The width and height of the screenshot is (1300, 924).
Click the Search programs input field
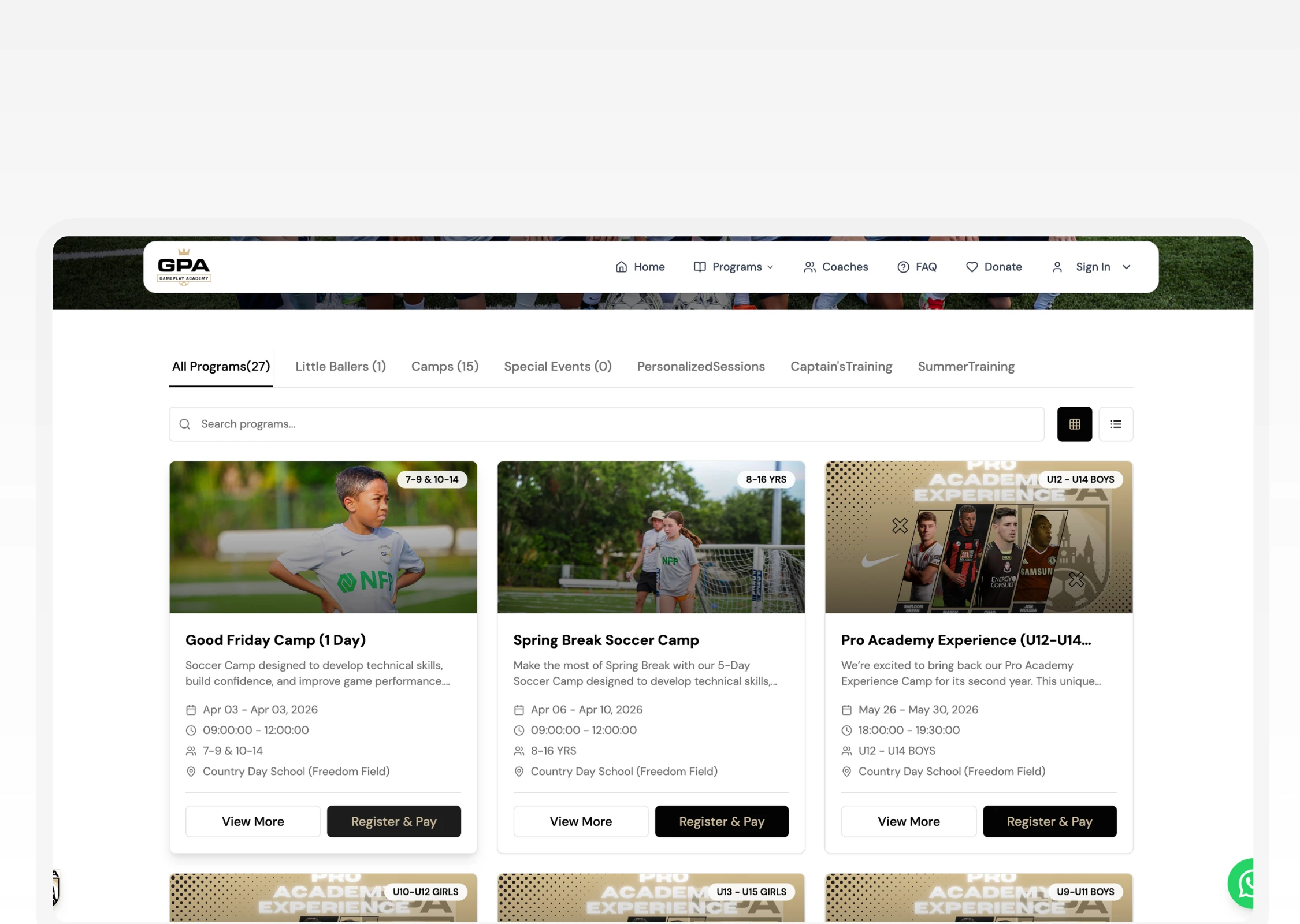(607, 424)
